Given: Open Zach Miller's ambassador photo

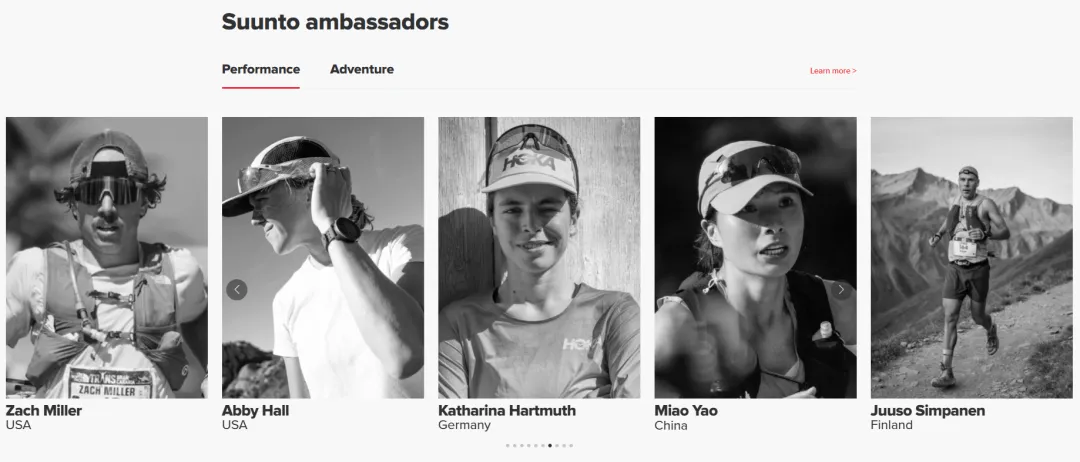Looking at the screenshot, I should 107,258.
